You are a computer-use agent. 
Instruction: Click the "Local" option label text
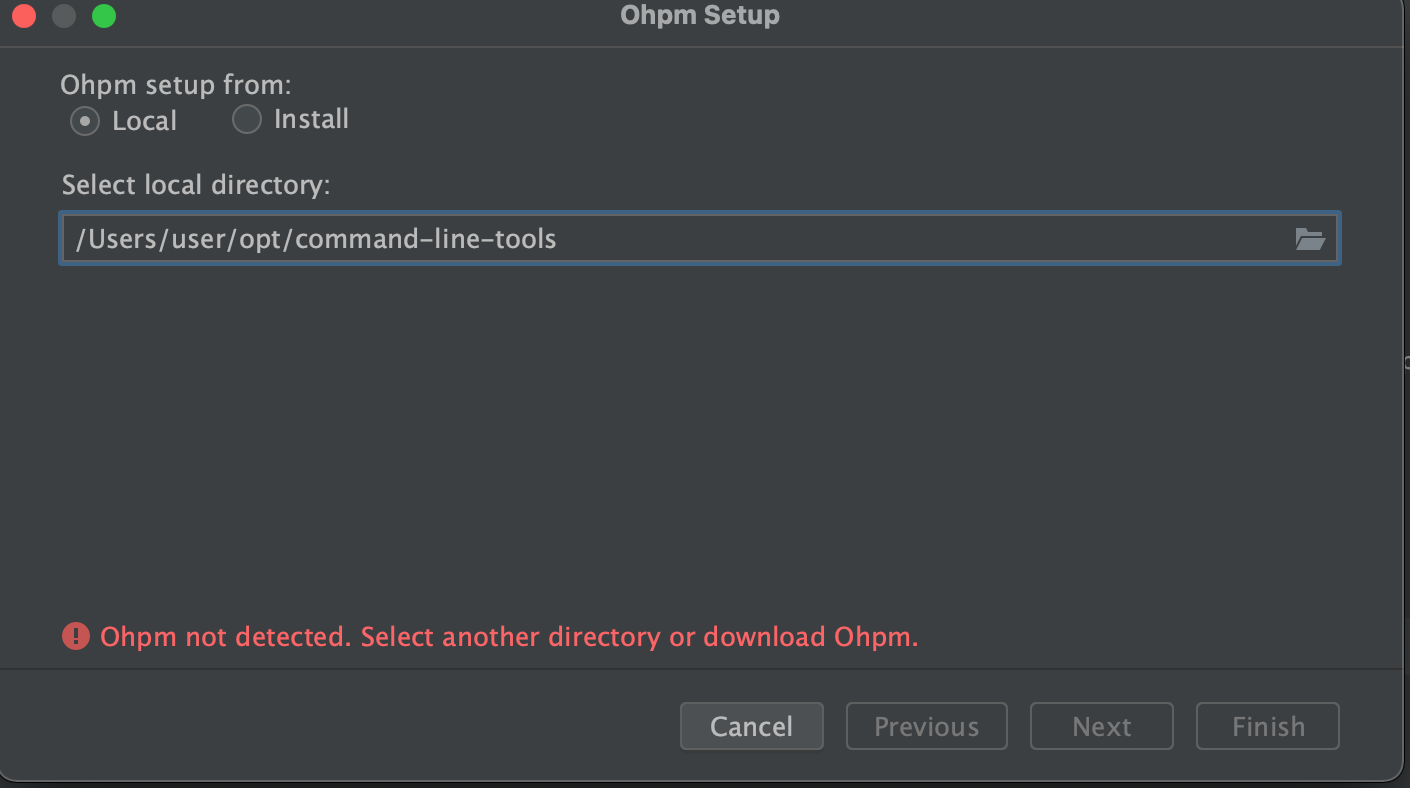145,121
